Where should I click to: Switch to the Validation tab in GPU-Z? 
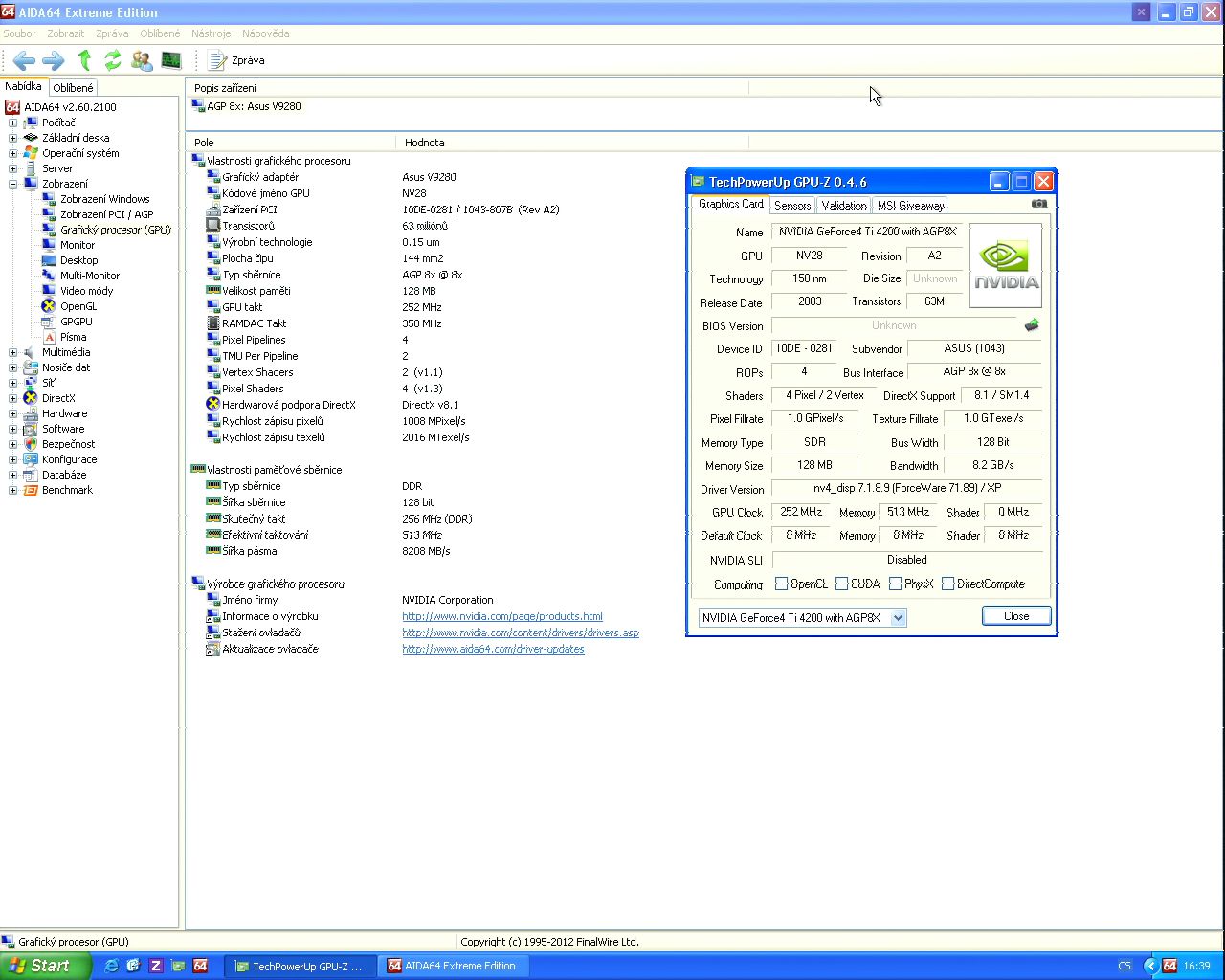click(x=844, y=206)
